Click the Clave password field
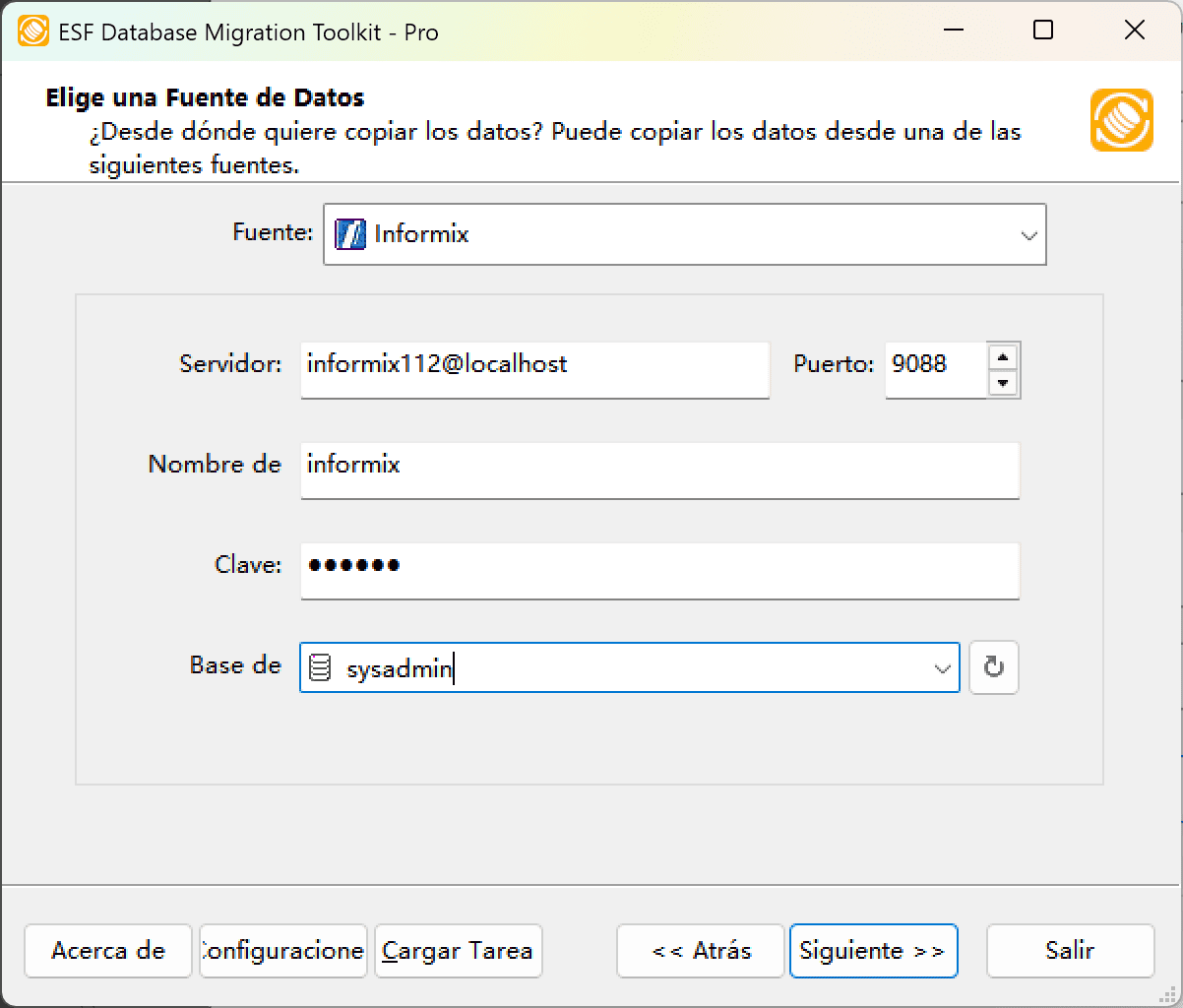Viewport: 1183px width, 1008px height. coord(659,571)
